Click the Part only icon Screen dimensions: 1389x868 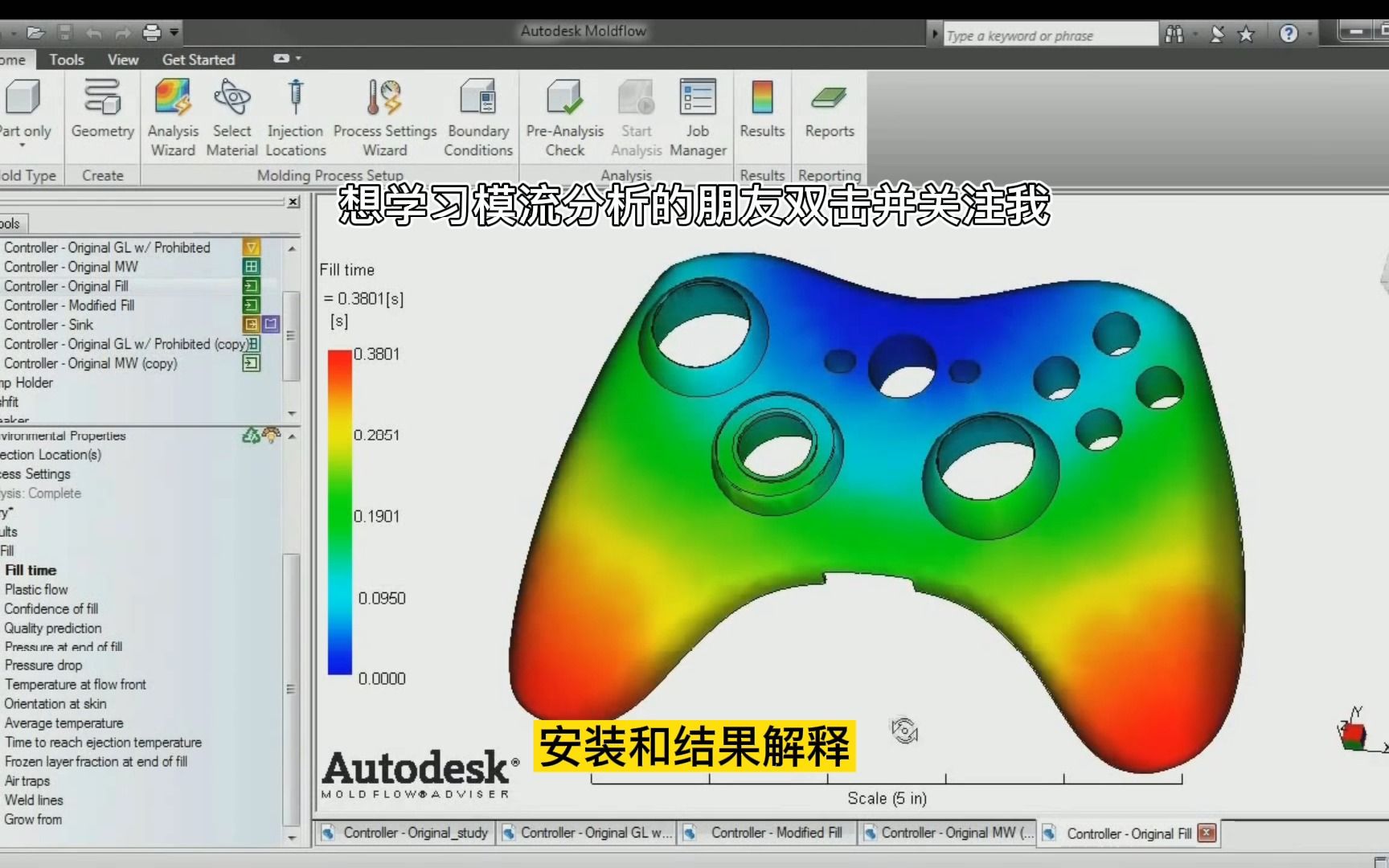pyautogui.click(x=23, y=98)
